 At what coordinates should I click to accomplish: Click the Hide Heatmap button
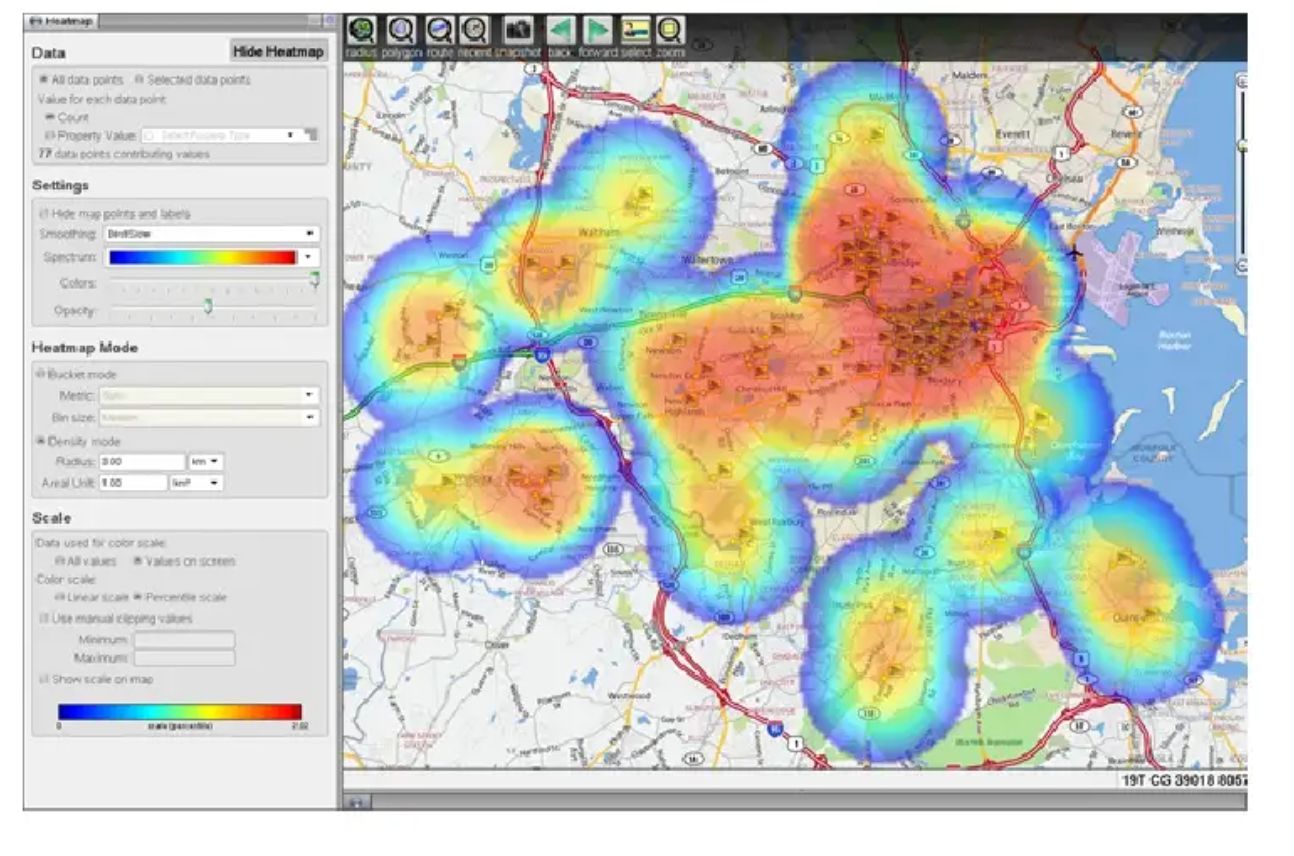click(x=278, y=51)
